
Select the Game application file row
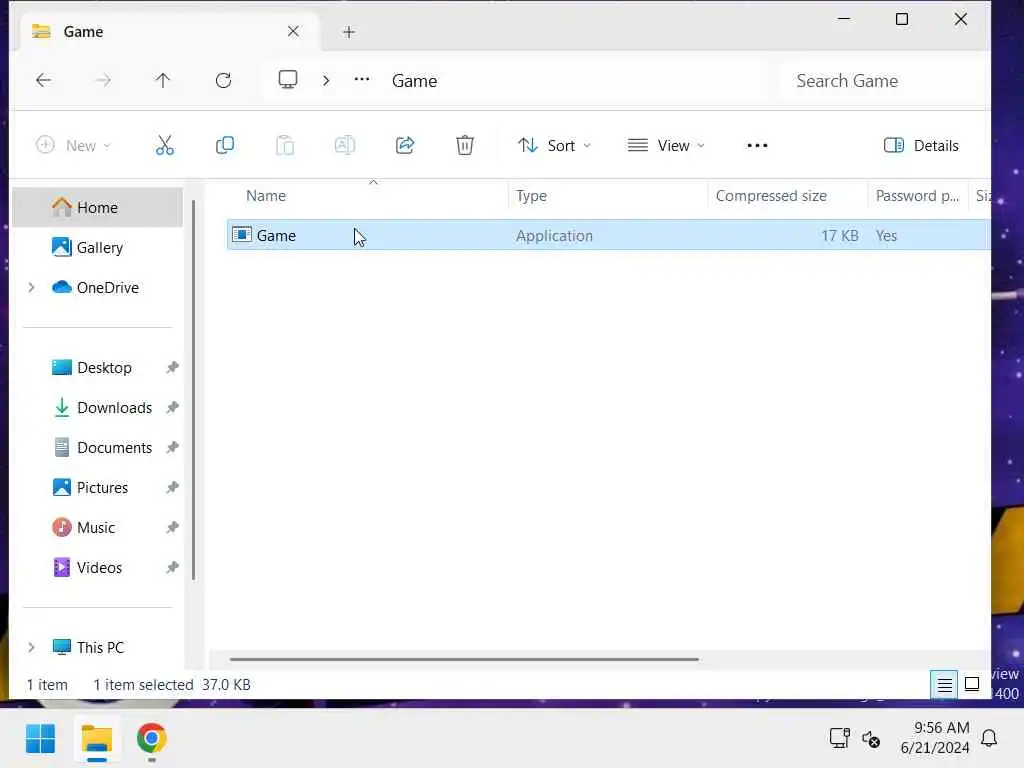(609, 235)
